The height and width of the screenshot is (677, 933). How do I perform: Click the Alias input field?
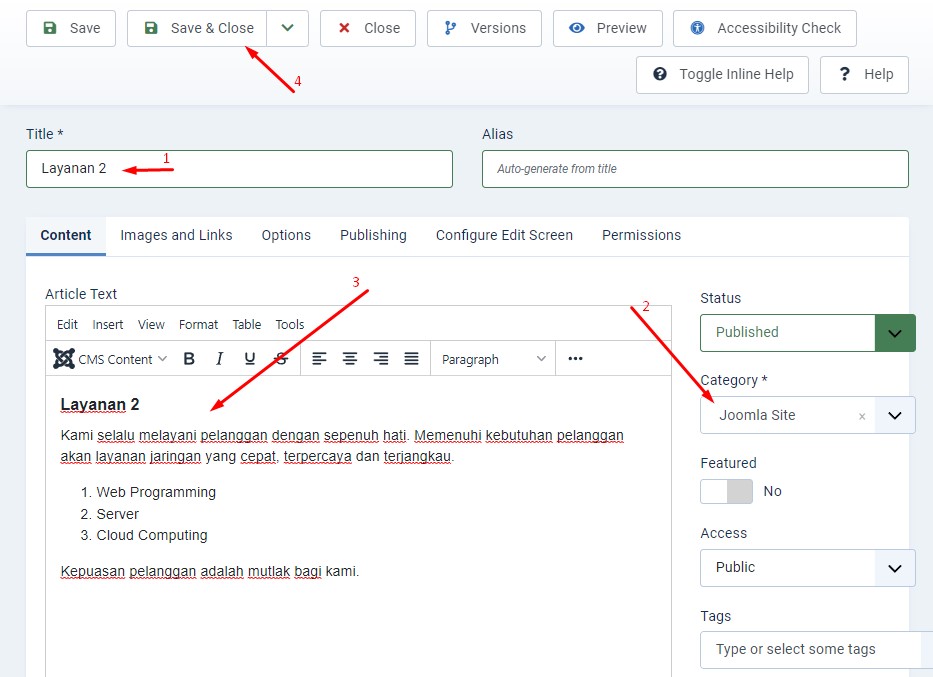(x=695, y=169)
